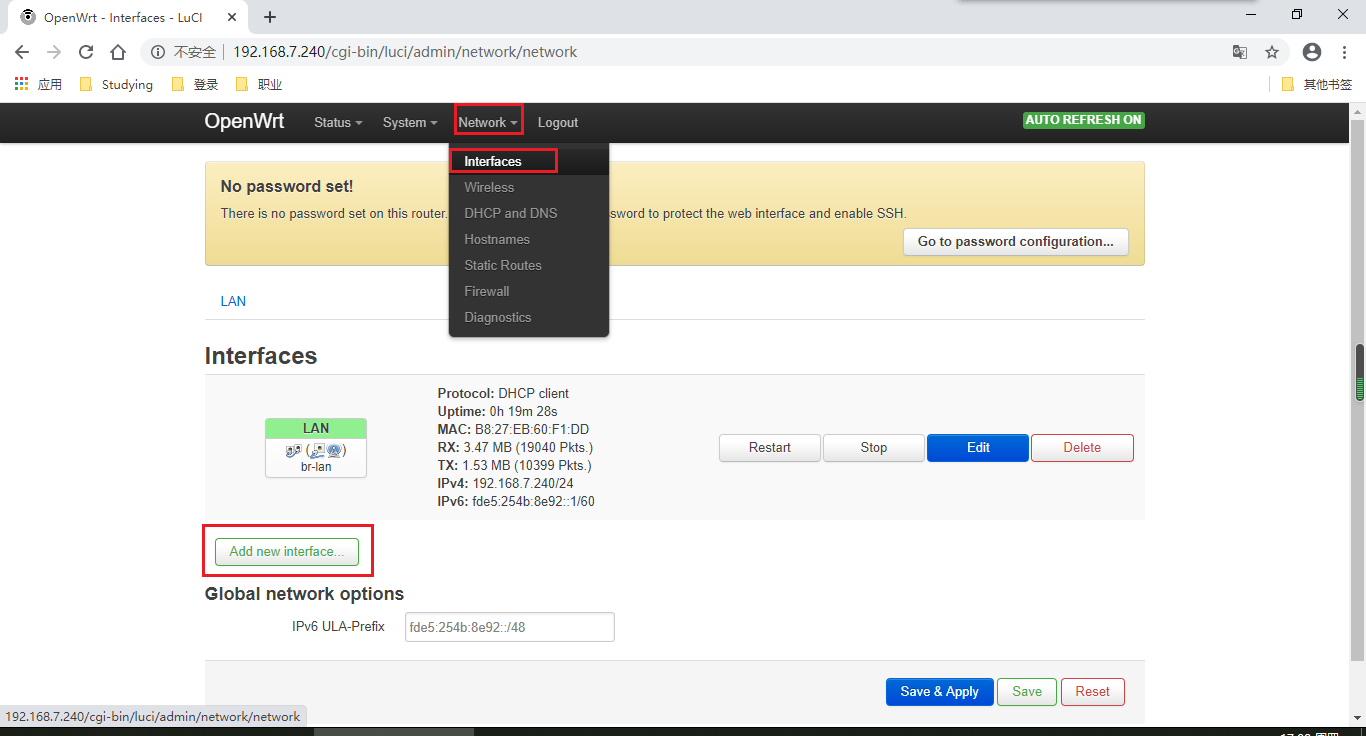Edit the LAN interface
The width and height of the screenshot is (1366, 736).
[978, 448]
